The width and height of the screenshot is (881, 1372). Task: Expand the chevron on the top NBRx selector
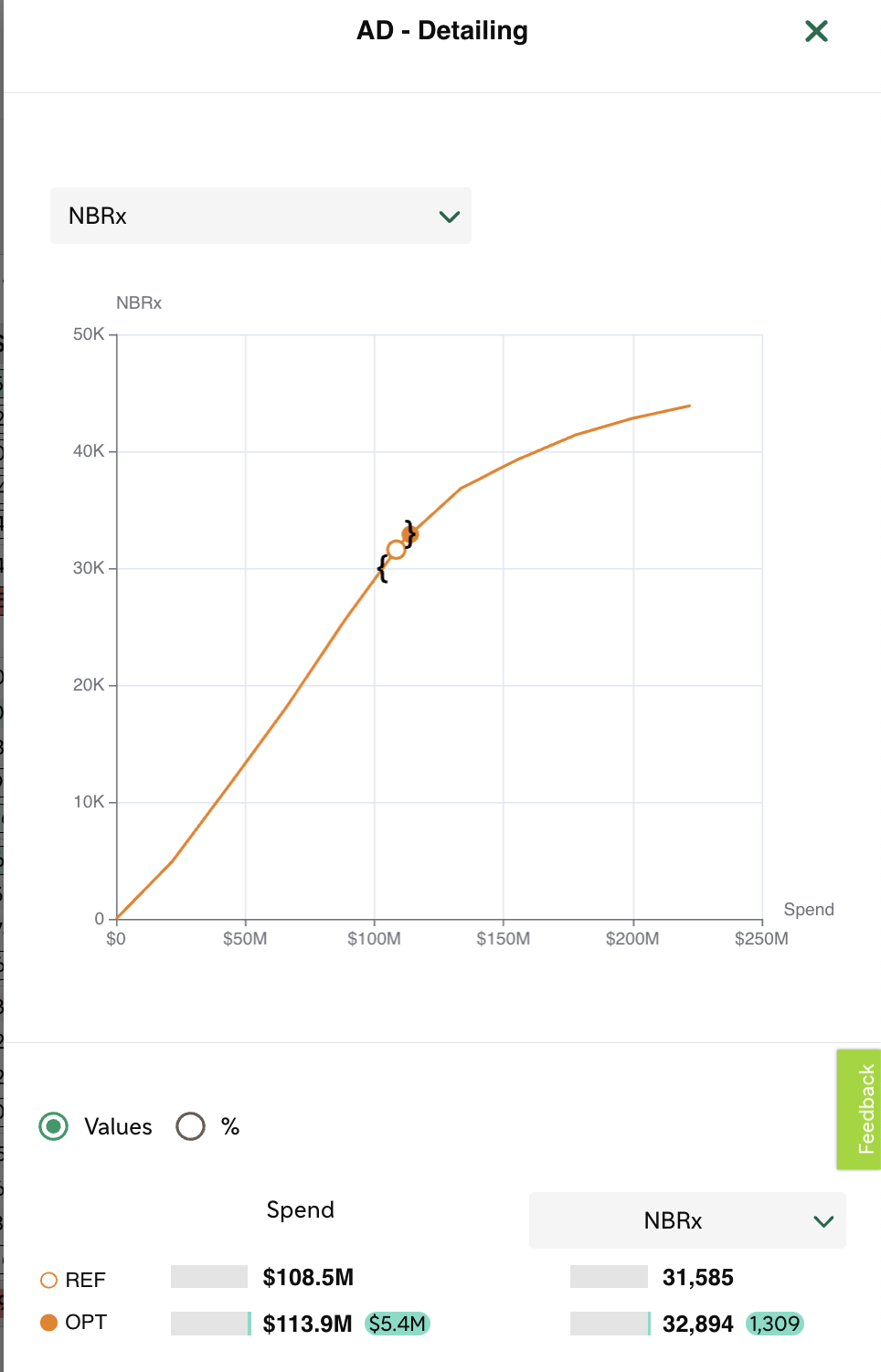tap(449, 216)
